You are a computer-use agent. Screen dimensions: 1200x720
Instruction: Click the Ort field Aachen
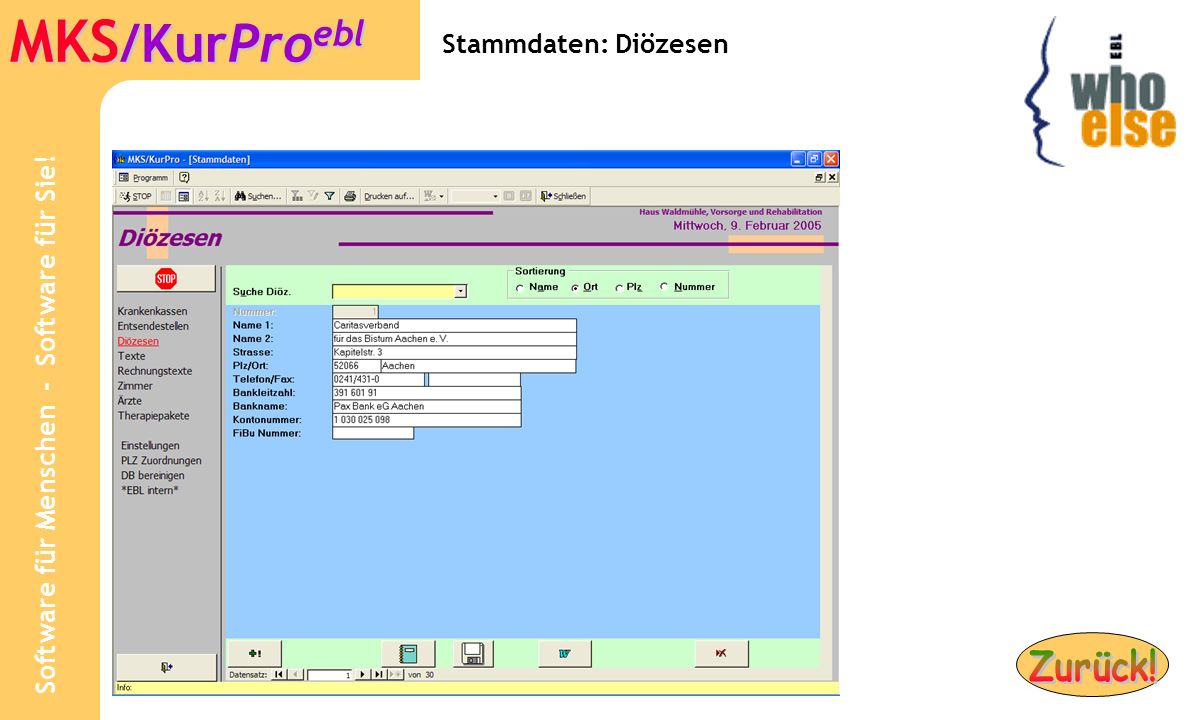(478, 366)
